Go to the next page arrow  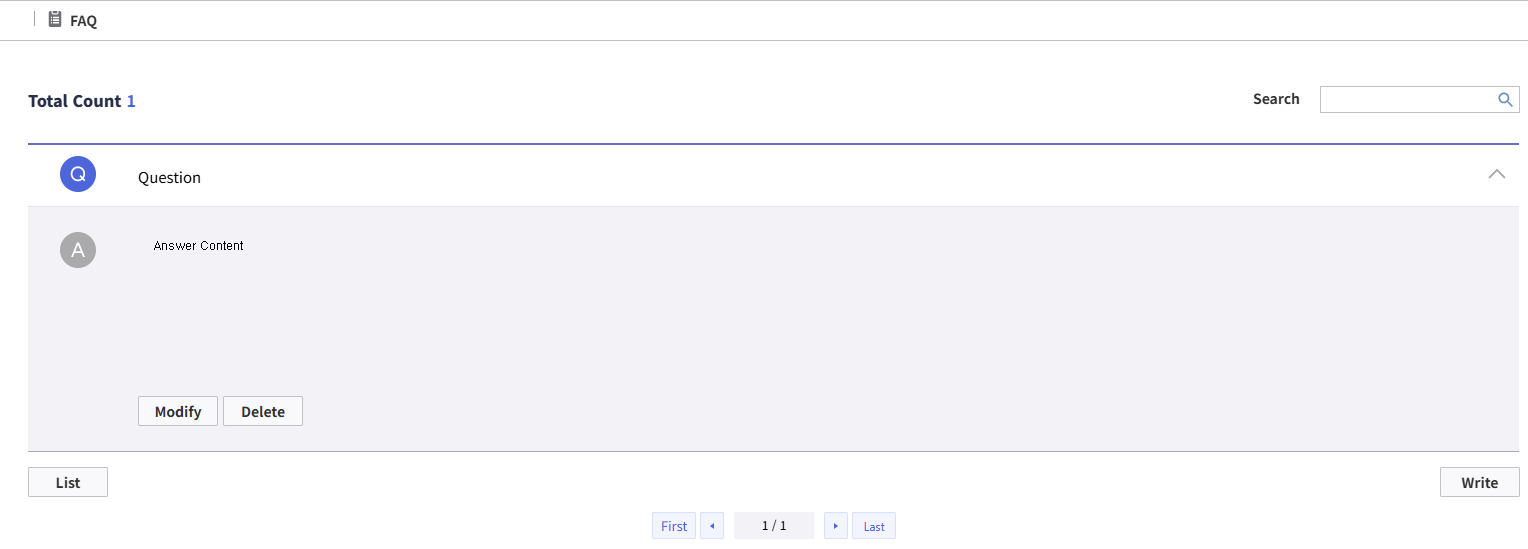836,526
